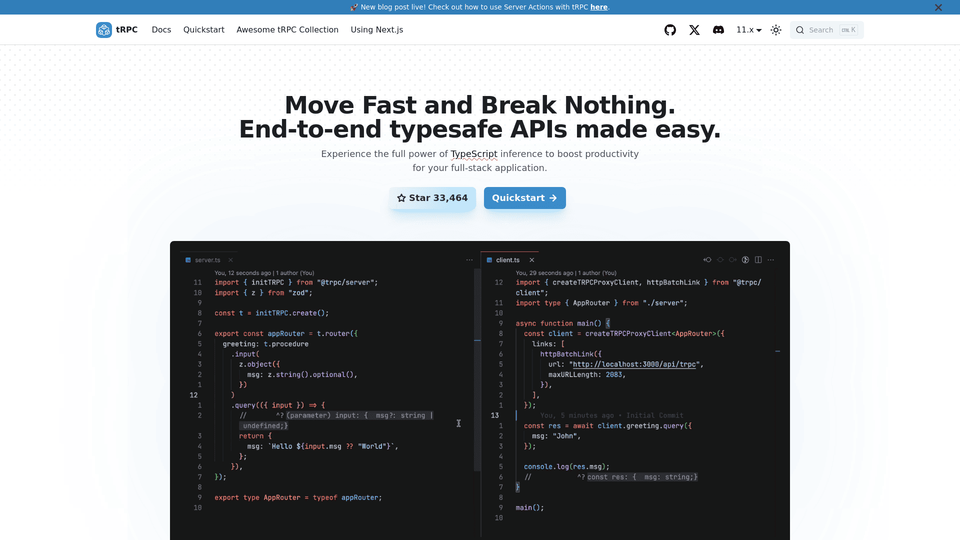Open the X (Twitter) profile icon
The width and height of the screenshot is (960, 540).
(x=694, y=30)
